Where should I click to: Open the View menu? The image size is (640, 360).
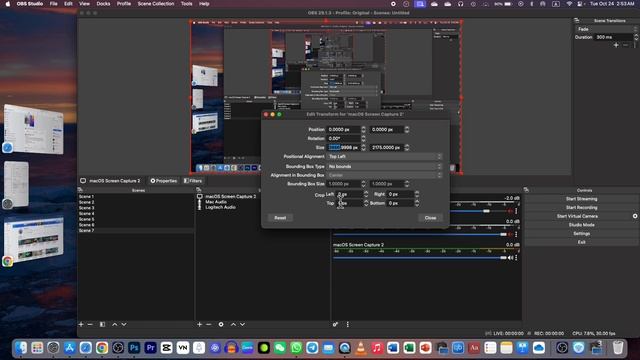point(84,4)
